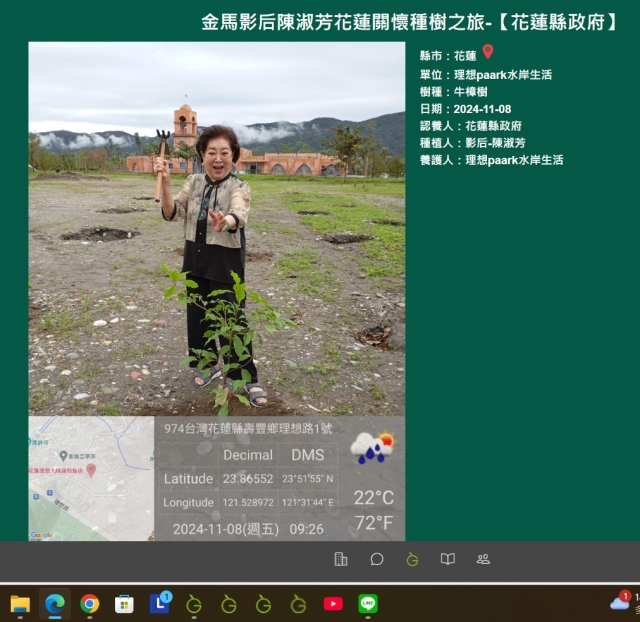This screenshot has width=640, height=622.
Task: Open the LINE app from the taskbar
Action: click(x=368, y=604)
